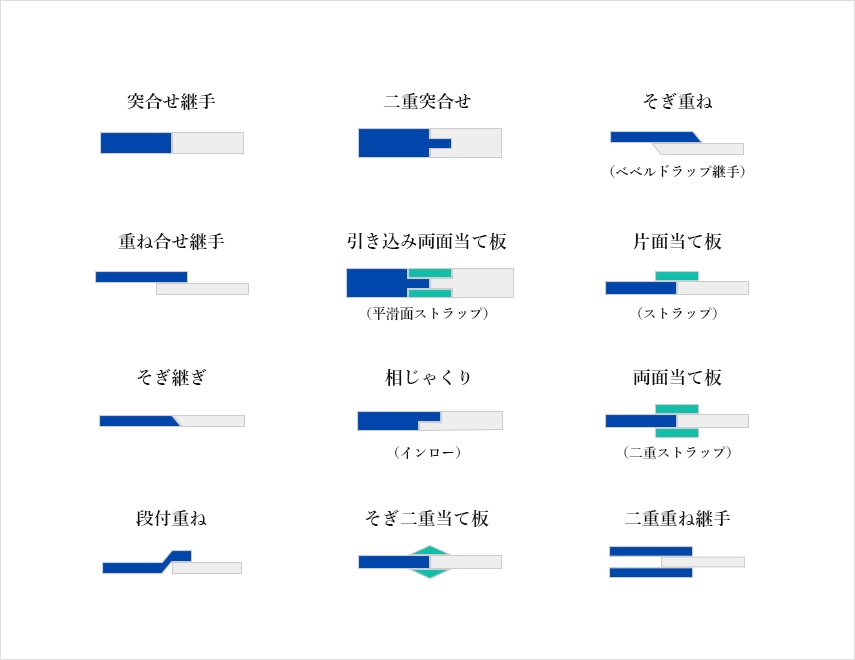Image resolution: width=855 pixels, height=660 pixels.
Task: Click the 突合せ継手 butt joint diagram
Action: (x=172, y=143)
